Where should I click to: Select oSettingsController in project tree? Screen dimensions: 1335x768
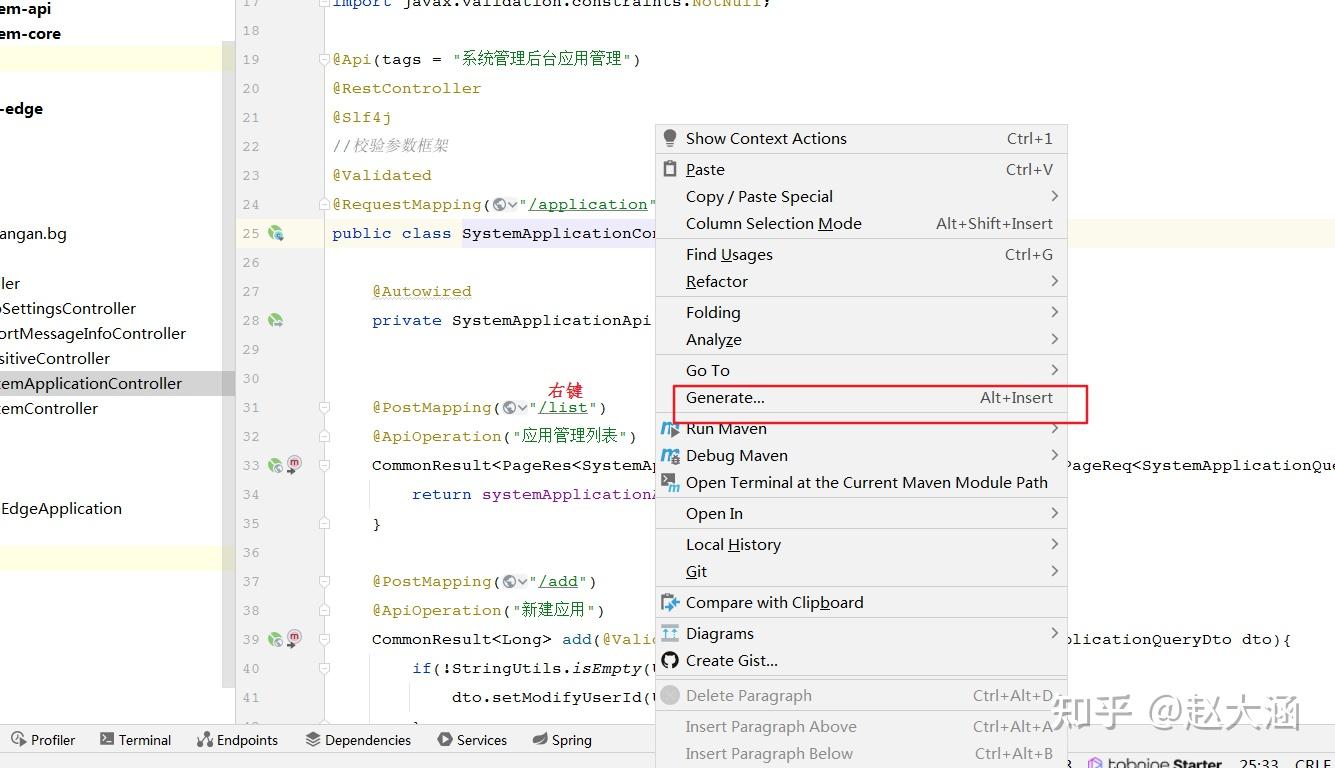tap(68, 308)
